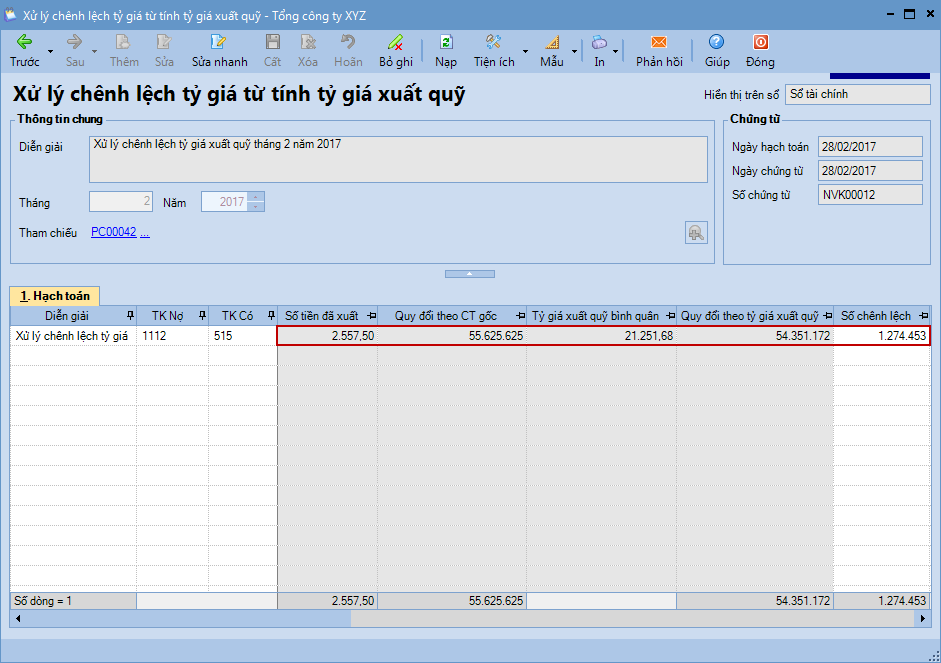Click the Thêm add-document icon
Screen dimensions: 941x663
[x=123, y=41]
